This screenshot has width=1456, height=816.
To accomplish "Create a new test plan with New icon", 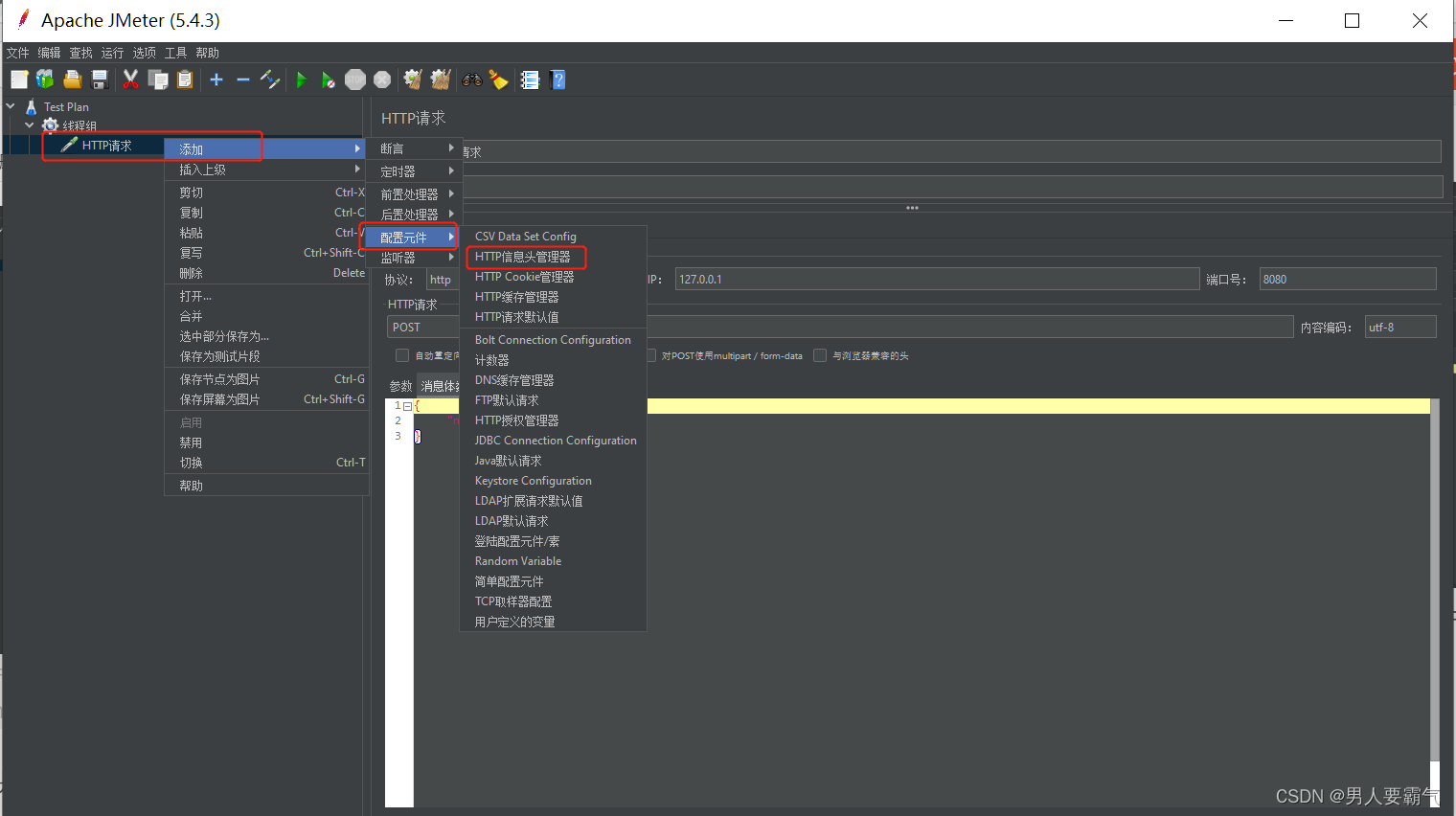I will coord(19,79).
